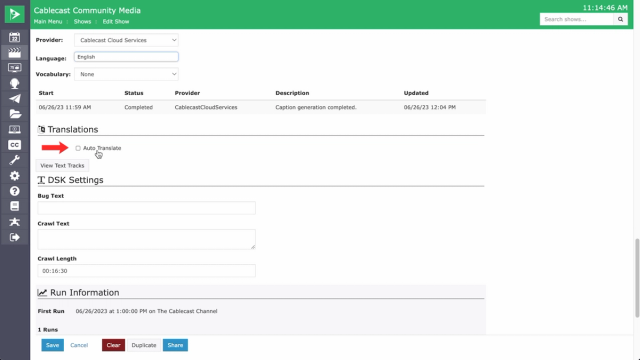Click the 11:14:46 AM clock
Viewport: 640px width, 360px height.
[605, 8]
